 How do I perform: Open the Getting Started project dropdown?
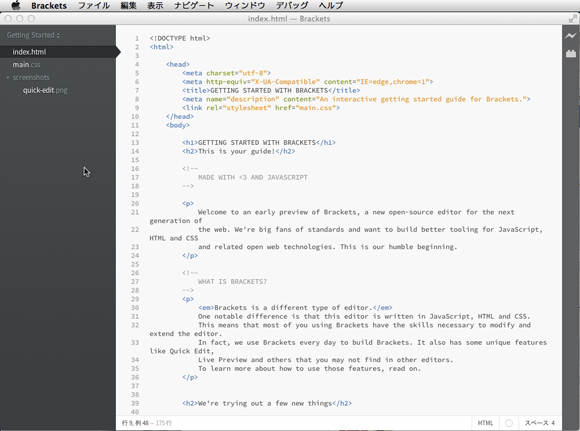(x=33, y=35)
